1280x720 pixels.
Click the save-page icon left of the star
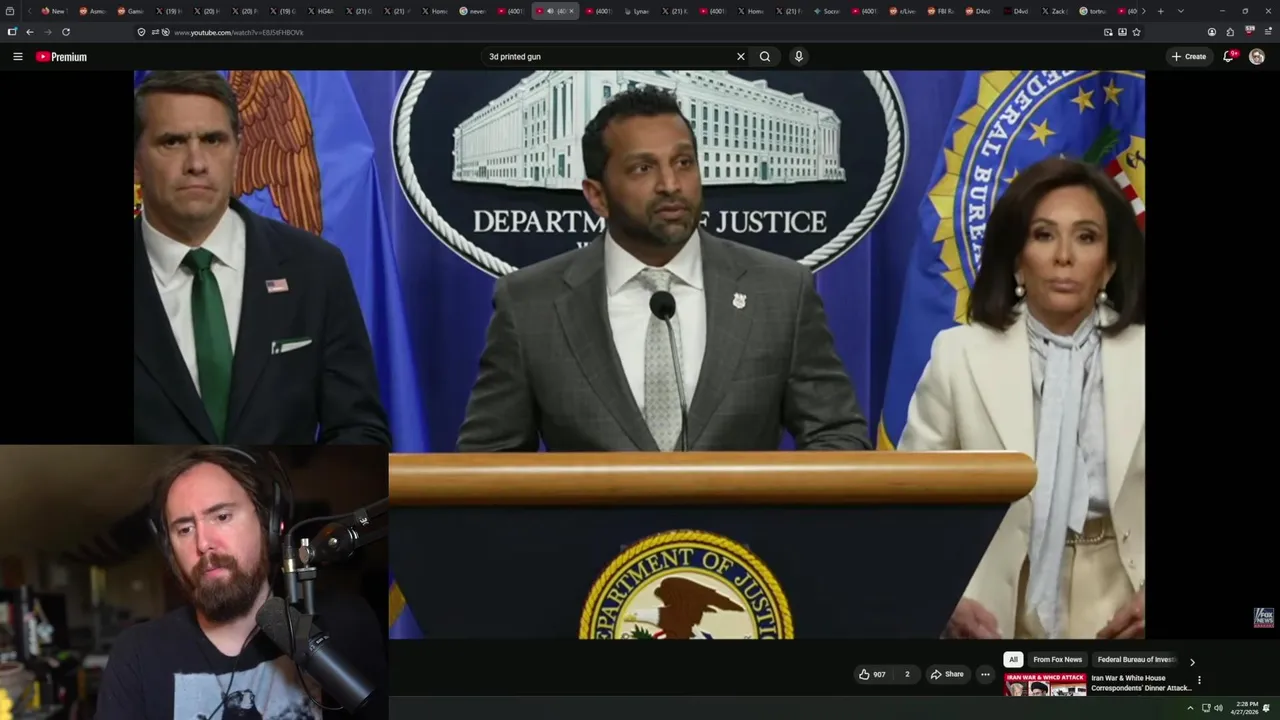coord(1122,32)
